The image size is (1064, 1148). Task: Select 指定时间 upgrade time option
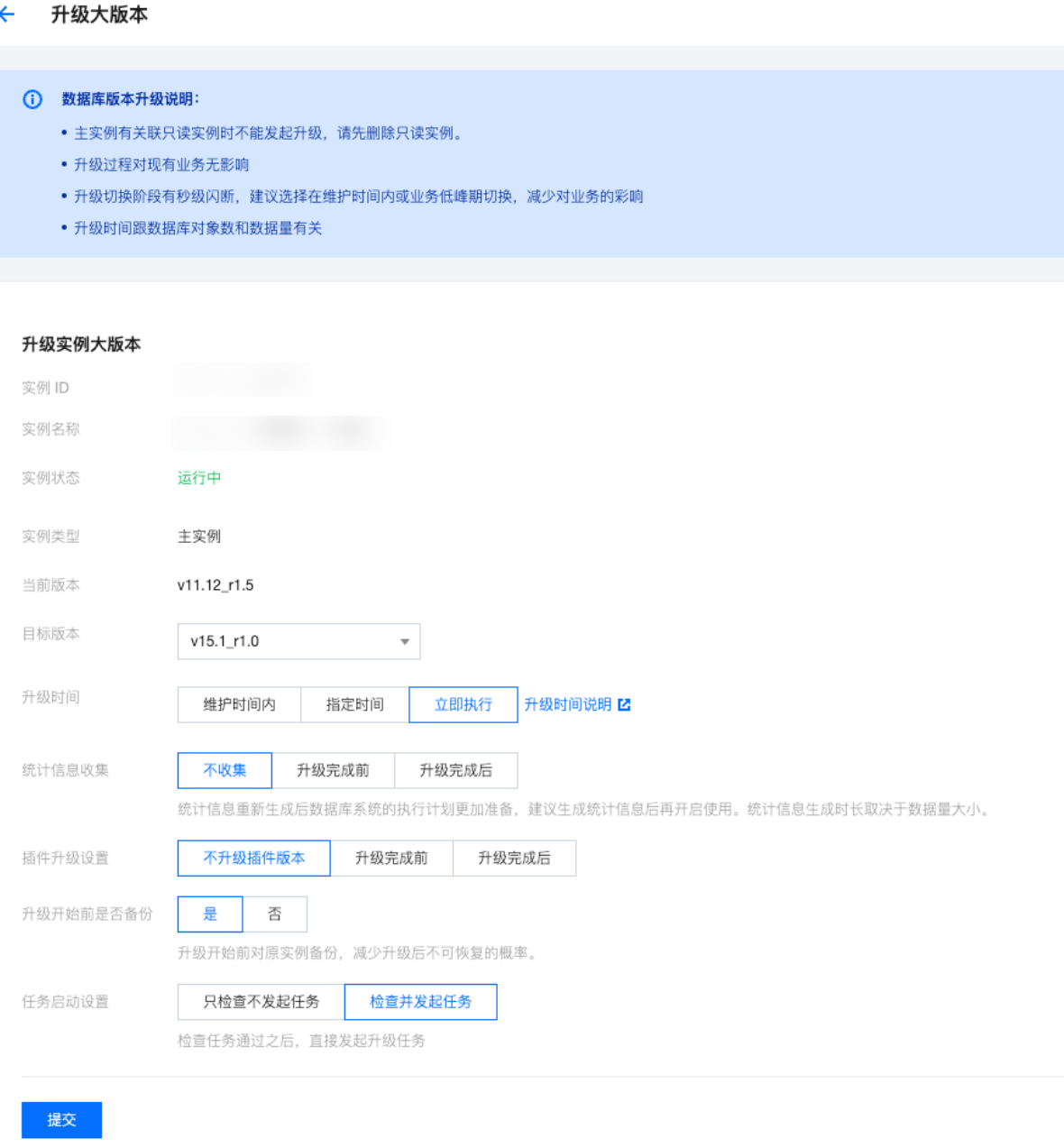click(355, 704)
